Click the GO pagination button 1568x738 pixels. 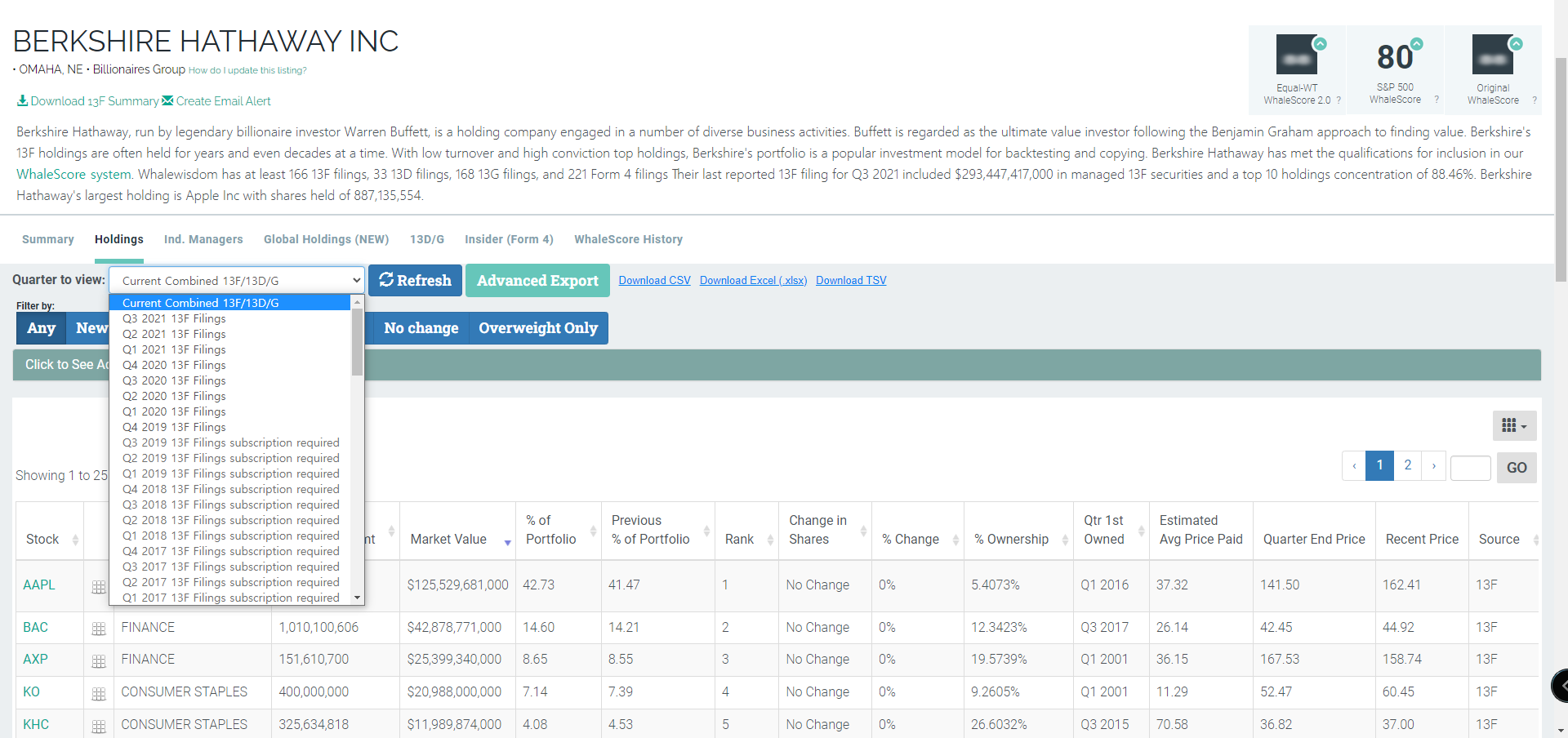pyautogui.click(x=1517, y=468)
